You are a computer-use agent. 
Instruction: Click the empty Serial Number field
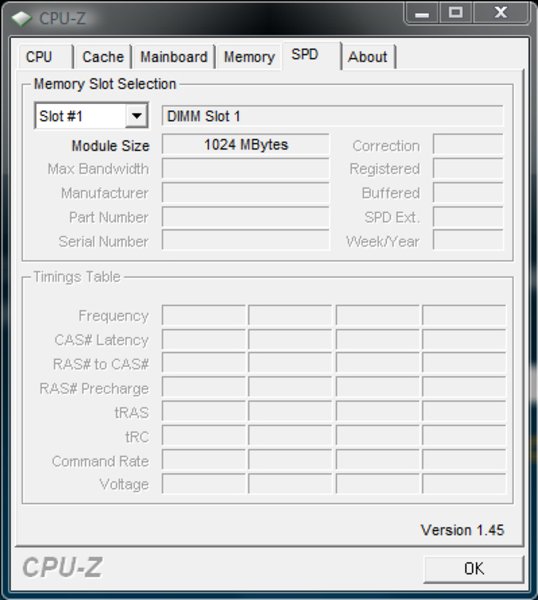[245, 240]
